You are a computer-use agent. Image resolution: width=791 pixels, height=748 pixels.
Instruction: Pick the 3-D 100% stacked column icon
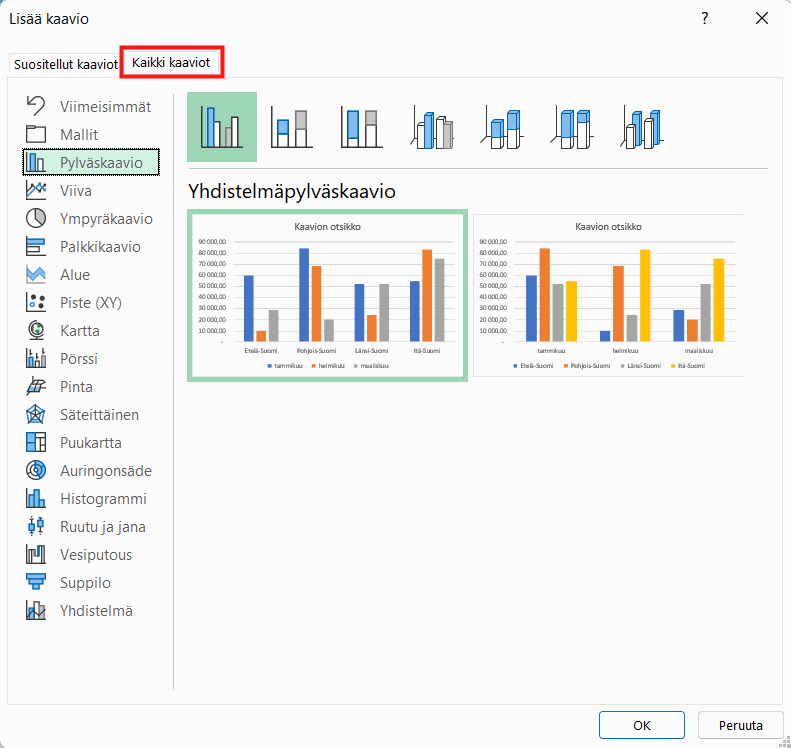pyautogui.click(x=572, y=127)
